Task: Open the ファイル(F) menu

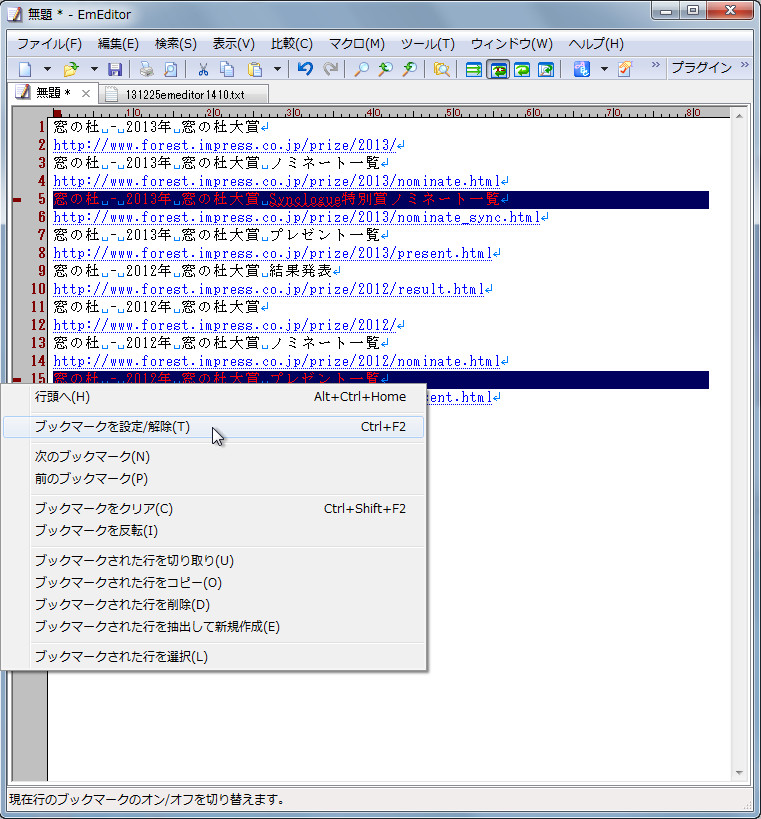Action: pyautogui.click(x=50, y=44)
